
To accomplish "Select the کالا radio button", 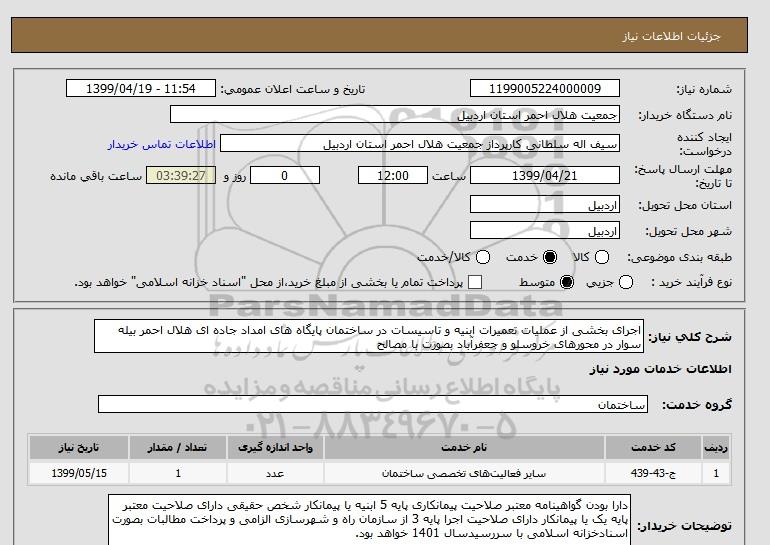I will [602, 257].
